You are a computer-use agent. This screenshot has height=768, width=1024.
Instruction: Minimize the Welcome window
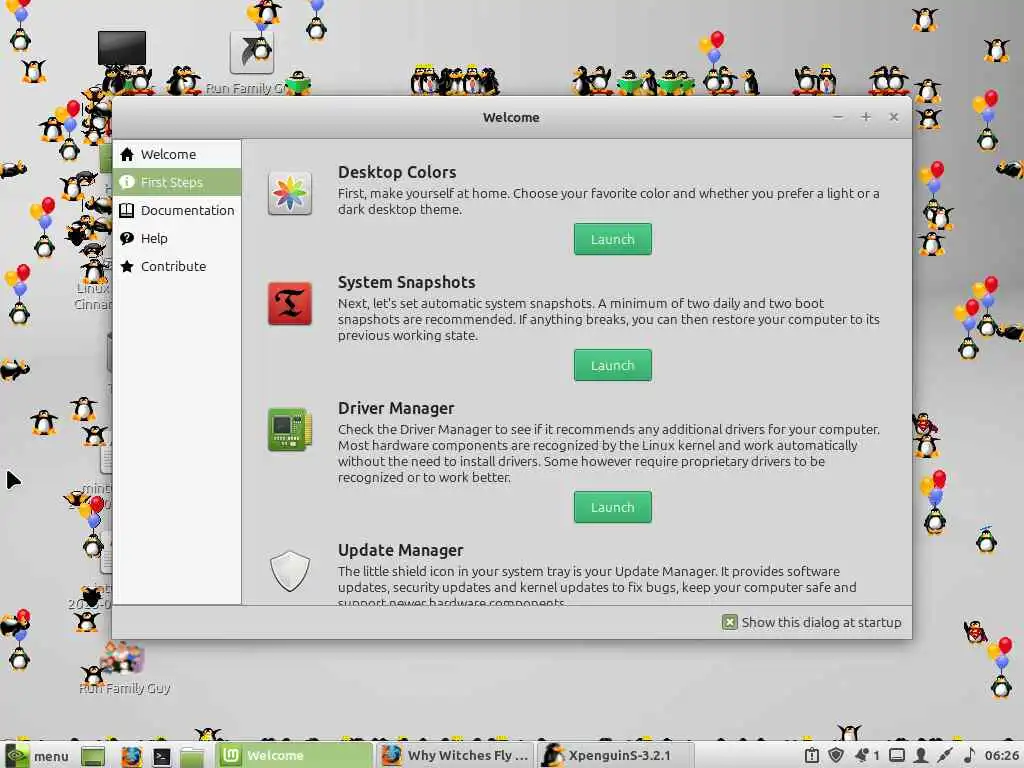pos(838,117)
